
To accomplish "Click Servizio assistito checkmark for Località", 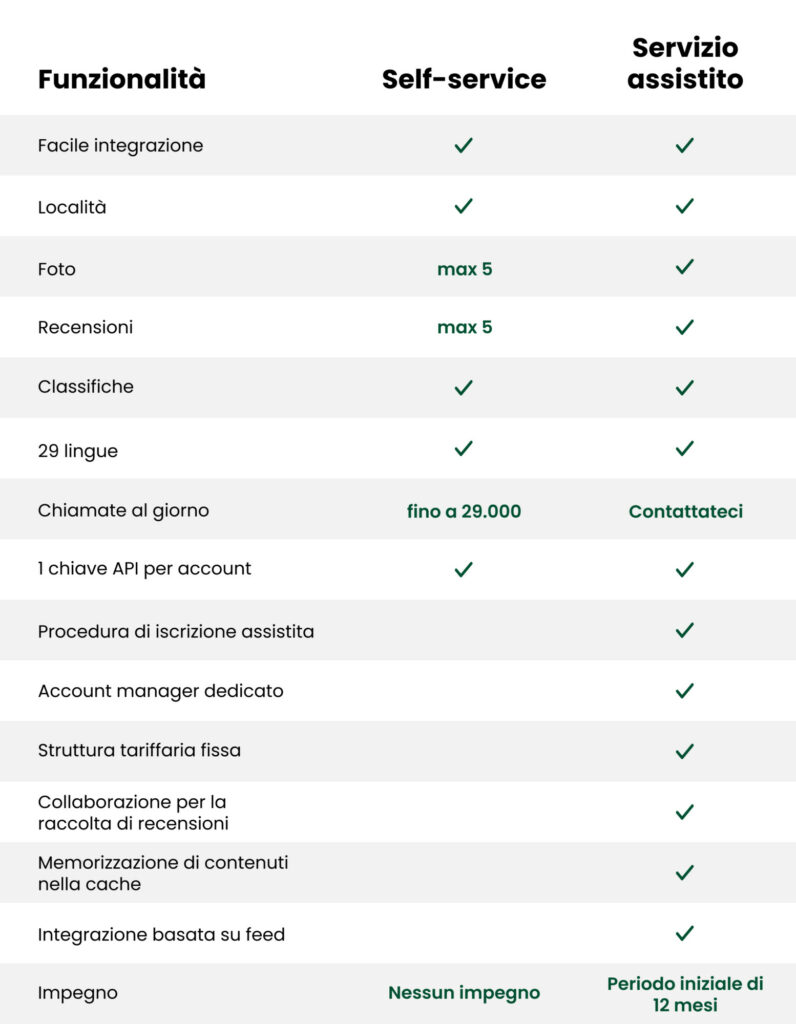I will click(684, 206).
